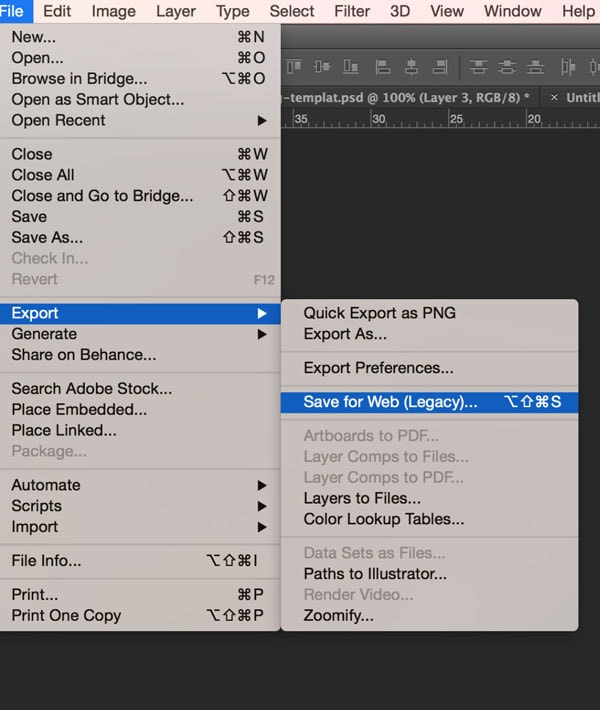600x710 pixels.
Task: Select Quick Export as PNG
Action: [x=429, y=313]
